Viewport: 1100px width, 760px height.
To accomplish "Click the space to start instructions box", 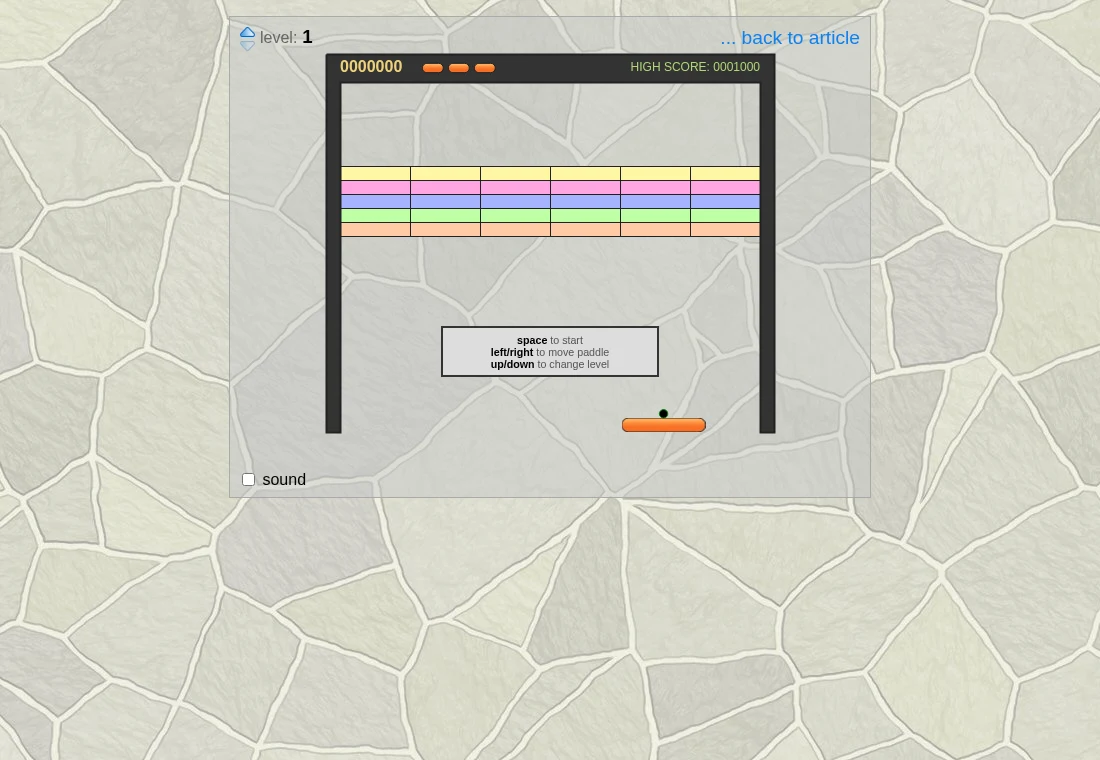I will coord(550,352).
